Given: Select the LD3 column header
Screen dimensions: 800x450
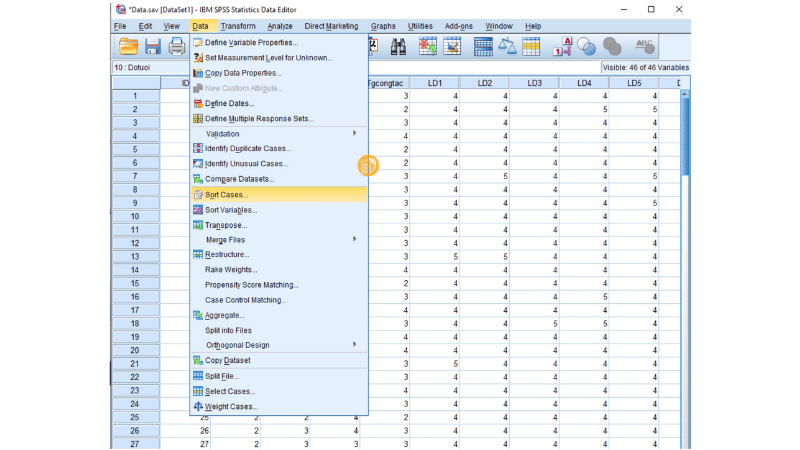Looking at the screenshot, I should pos(534,83).
